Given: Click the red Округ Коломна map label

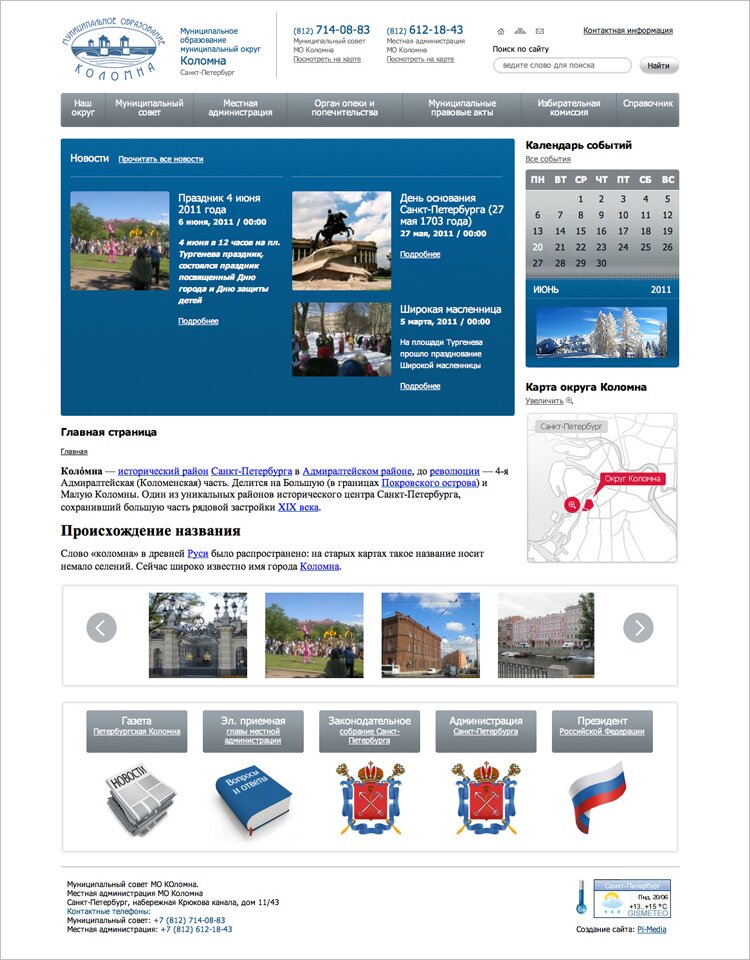Looking at the screenshot, I should [632, 479].
